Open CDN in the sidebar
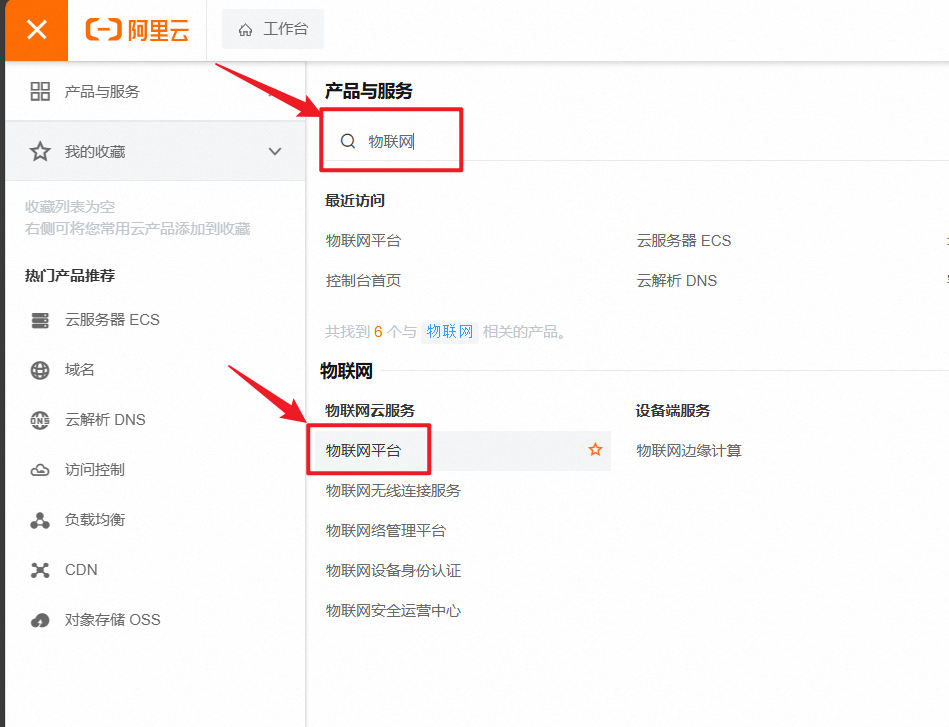This screenshot has height=727, width=949. (x=81, y=570)
